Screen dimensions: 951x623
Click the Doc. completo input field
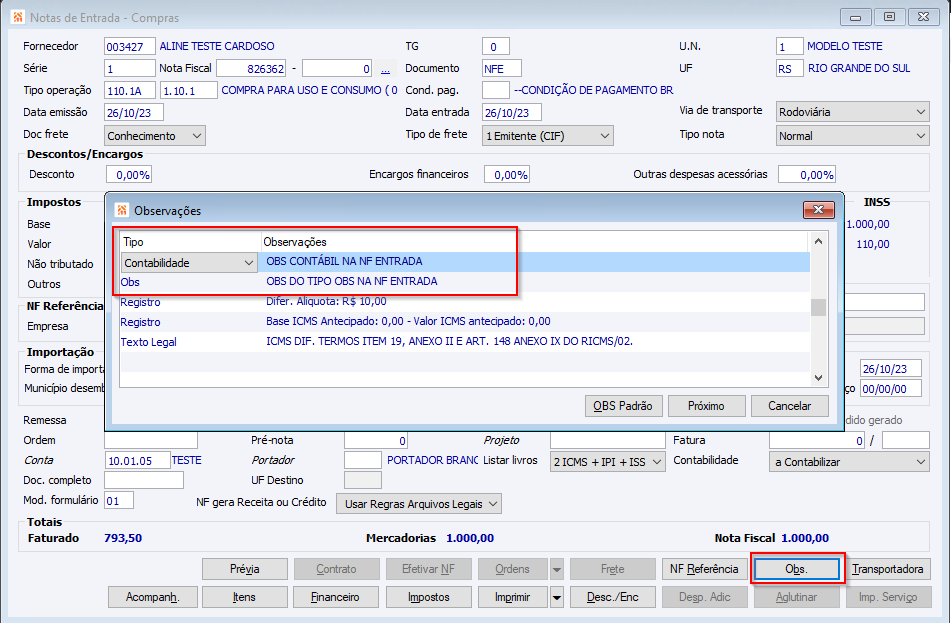[144, 480]
